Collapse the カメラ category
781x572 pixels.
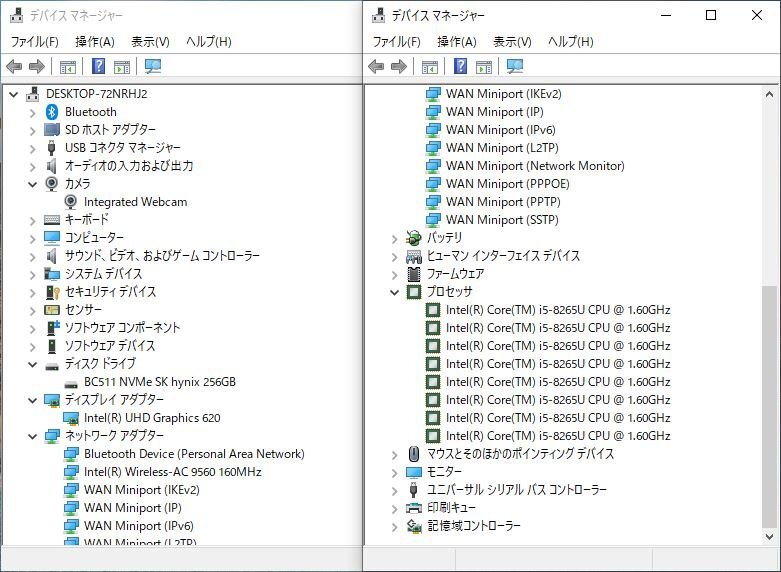point(32,184)
